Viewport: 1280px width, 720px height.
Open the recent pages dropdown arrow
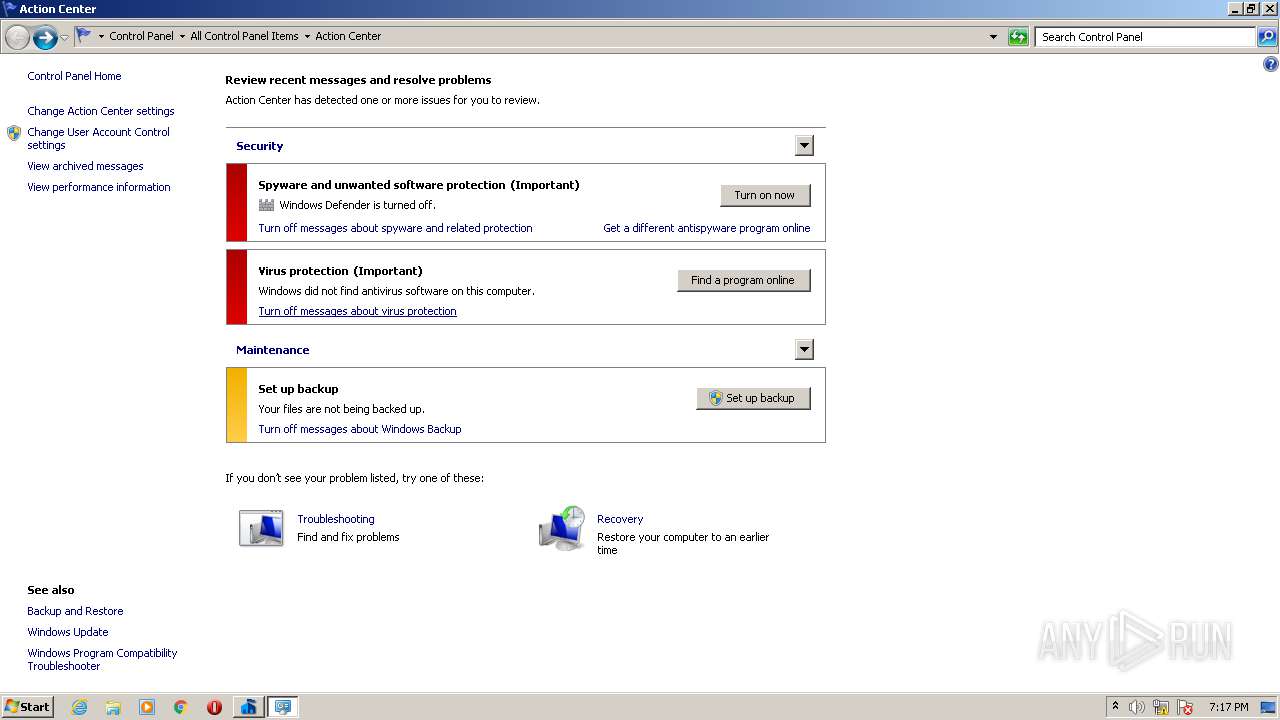[65, 38]
